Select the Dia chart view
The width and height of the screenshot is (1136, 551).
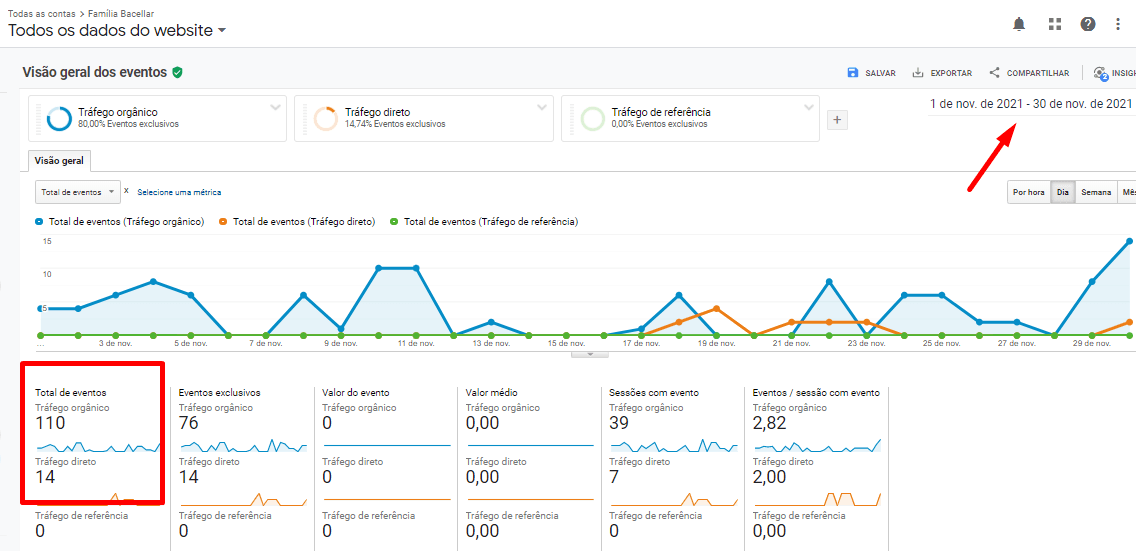(1062, 192)
